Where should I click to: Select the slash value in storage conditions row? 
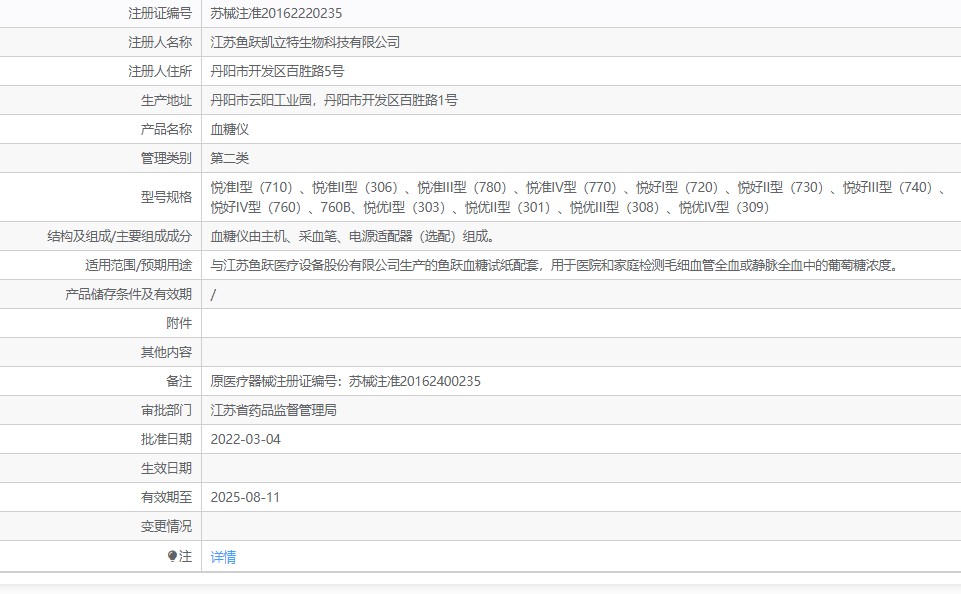click(x=213, y=295)
